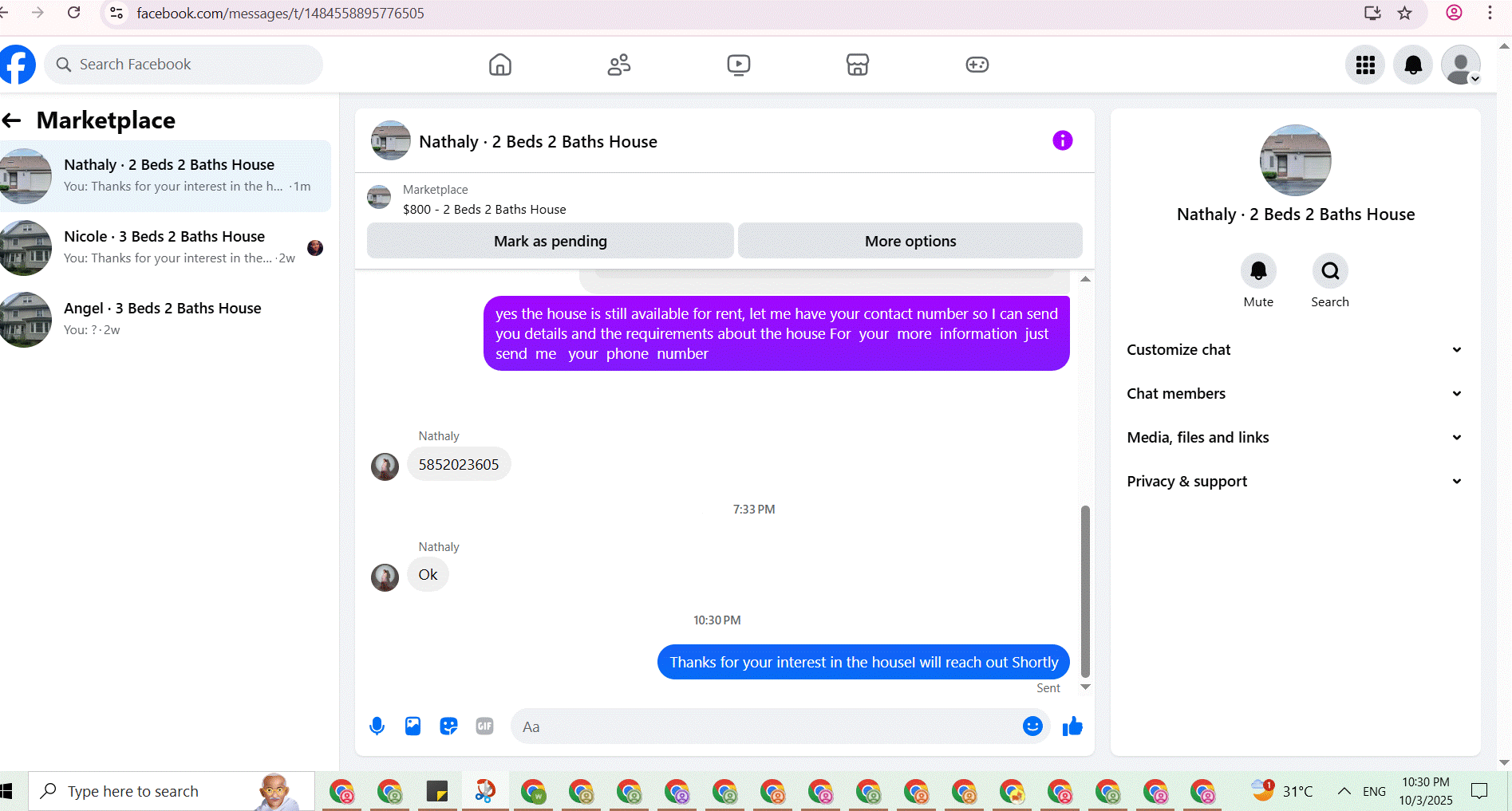1512x811 pixels.
Task: Open the Watch video icon
Action: (739, 65)
